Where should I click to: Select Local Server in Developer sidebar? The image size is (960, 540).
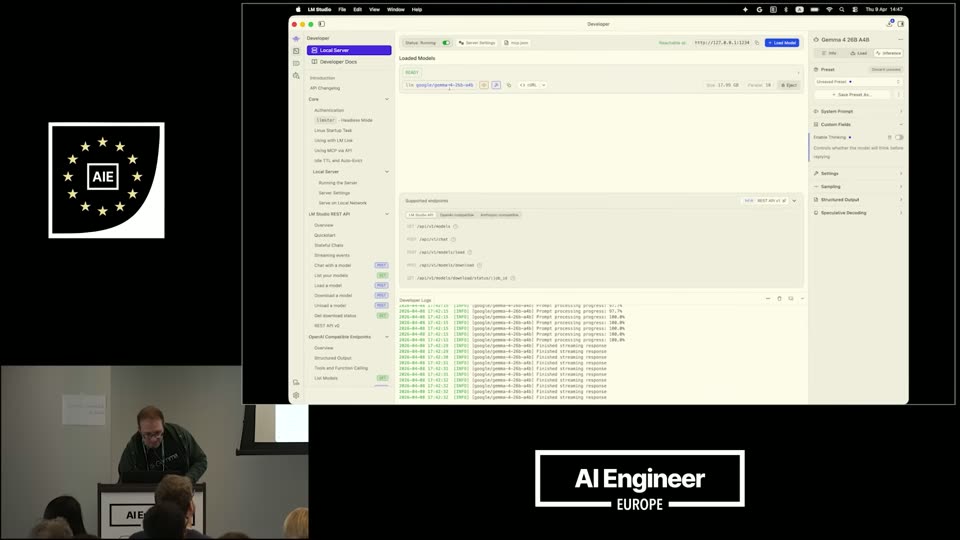click(x=349, y=50)
